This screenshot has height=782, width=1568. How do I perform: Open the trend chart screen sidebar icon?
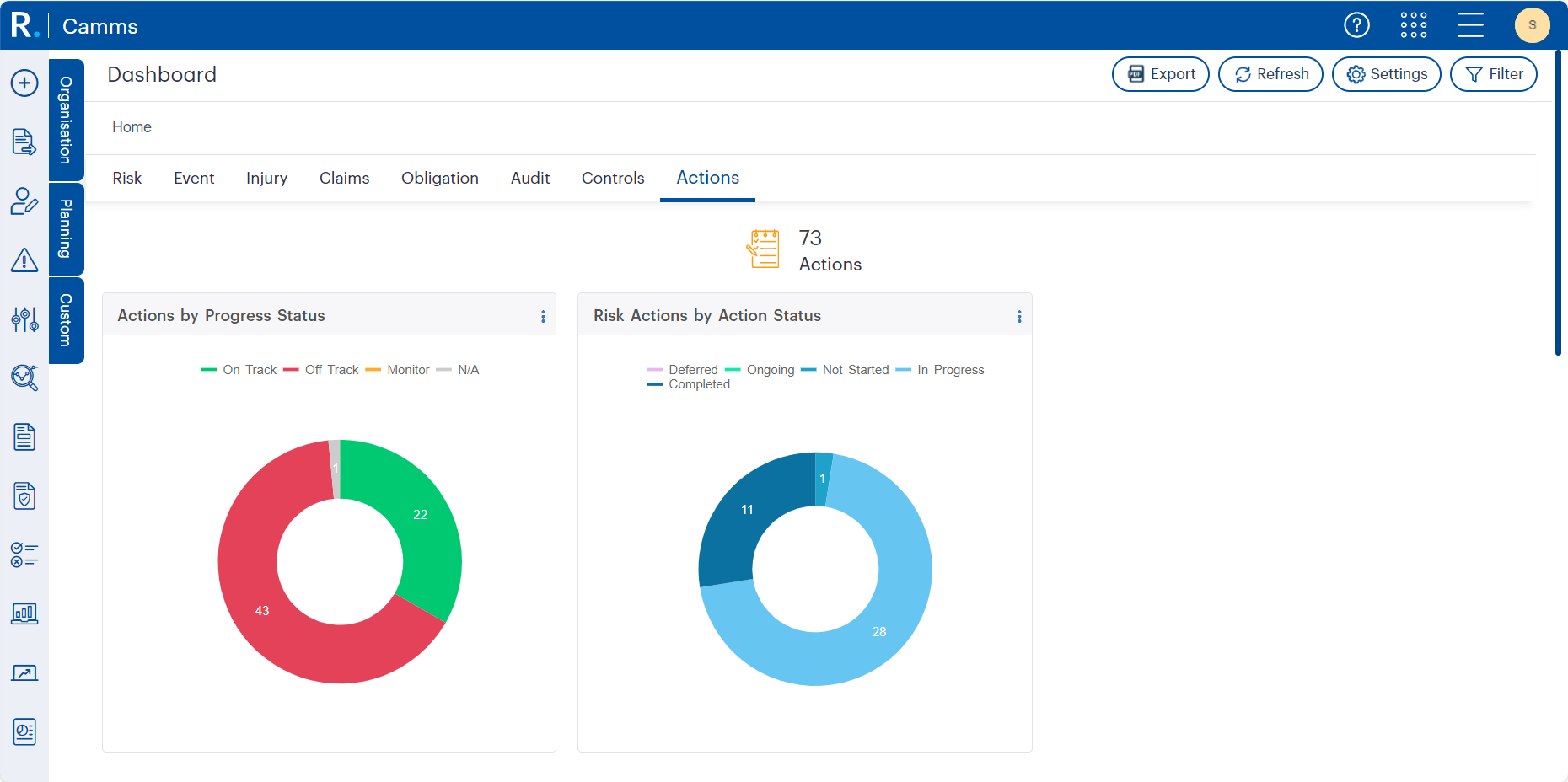[24, 672]
